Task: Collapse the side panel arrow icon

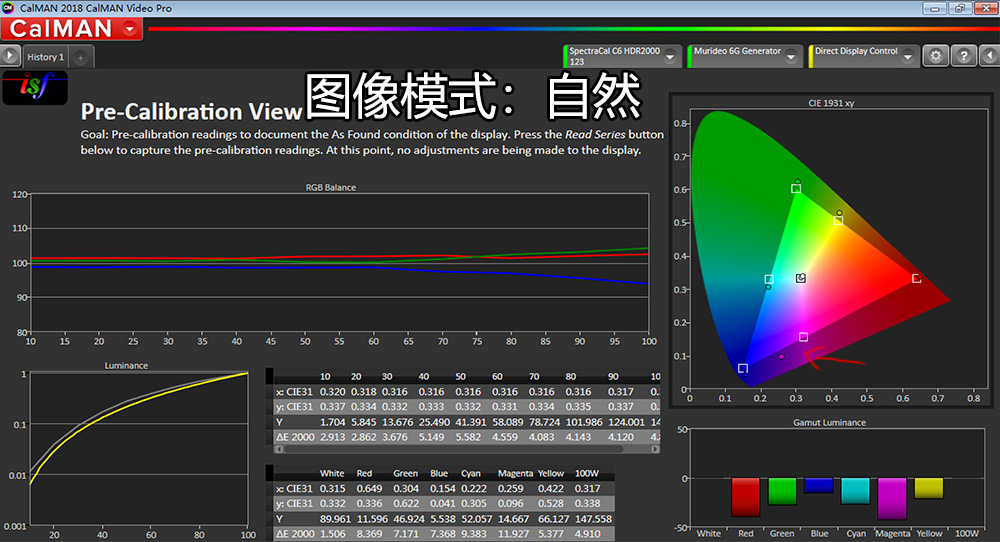Action: click(x=990, y=56)
